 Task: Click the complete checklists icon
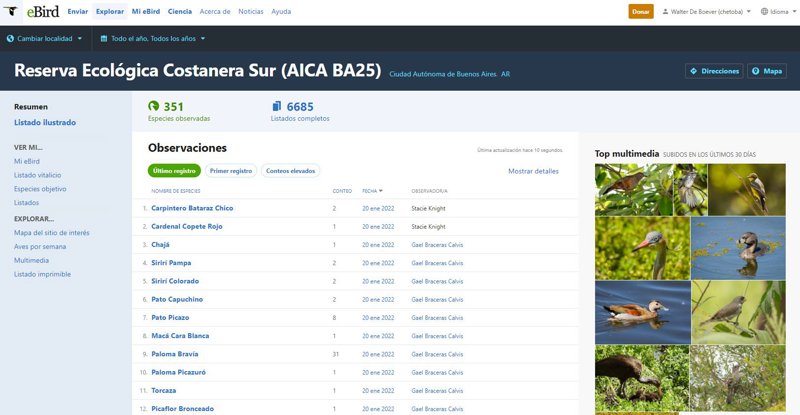click(277, 106)
